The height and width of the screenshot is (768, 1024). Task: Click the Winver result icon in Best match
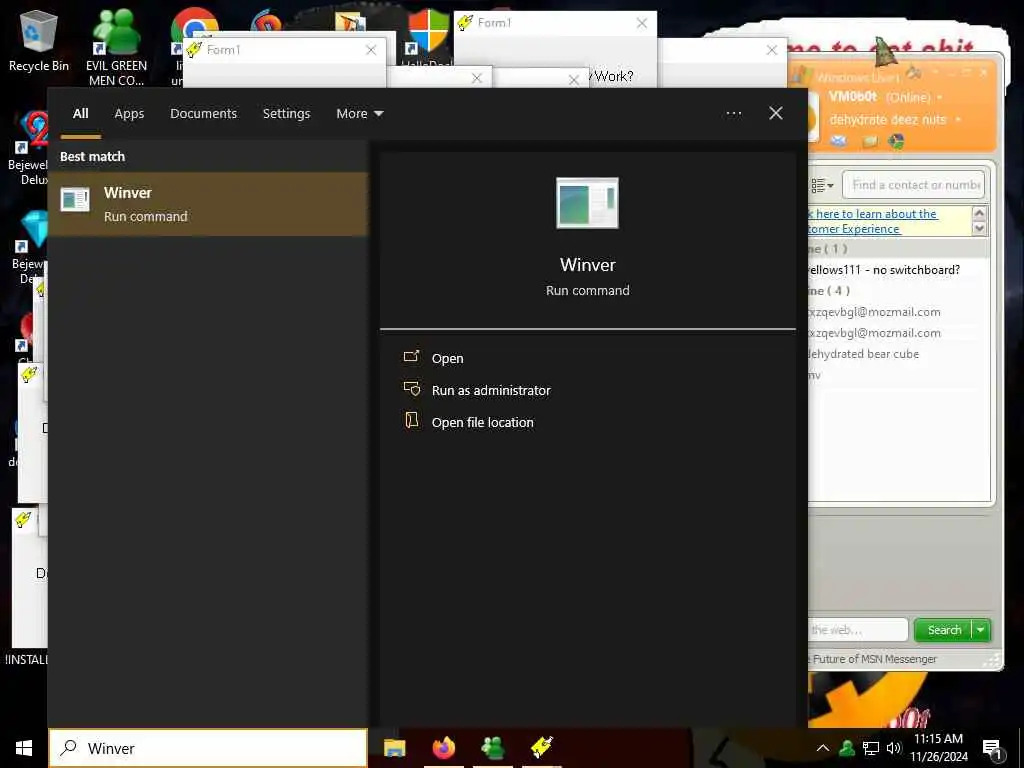[x=75, y=200]
